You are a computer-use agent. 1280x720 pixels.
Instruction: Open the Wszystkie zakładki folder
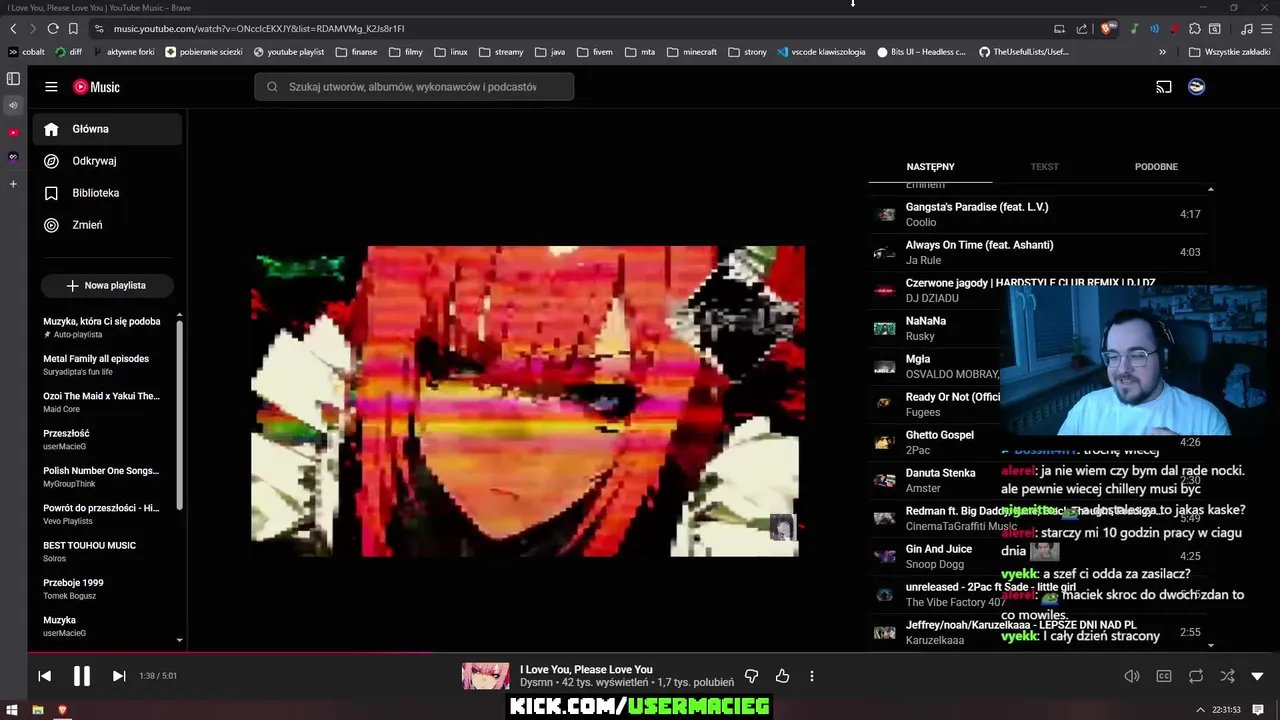pos(1229,52)
